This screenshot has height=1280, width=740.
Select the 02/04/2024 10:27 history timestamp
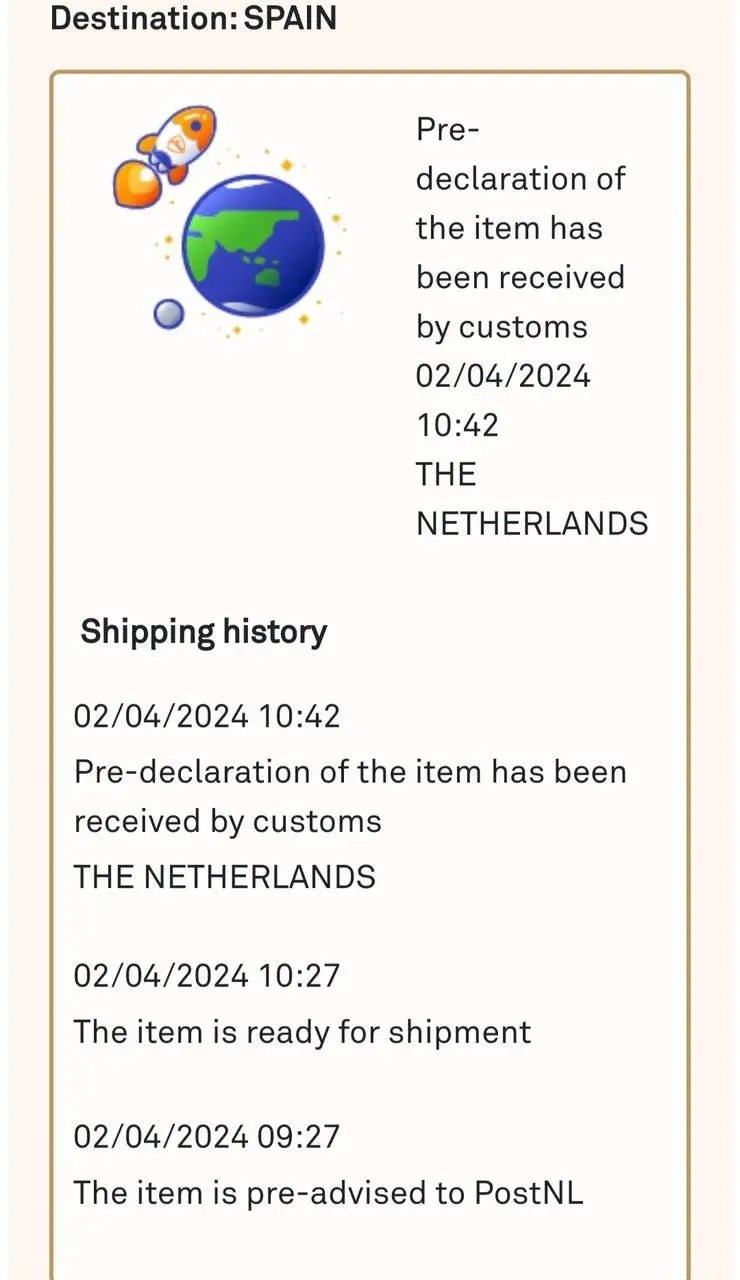click(207, 975)
